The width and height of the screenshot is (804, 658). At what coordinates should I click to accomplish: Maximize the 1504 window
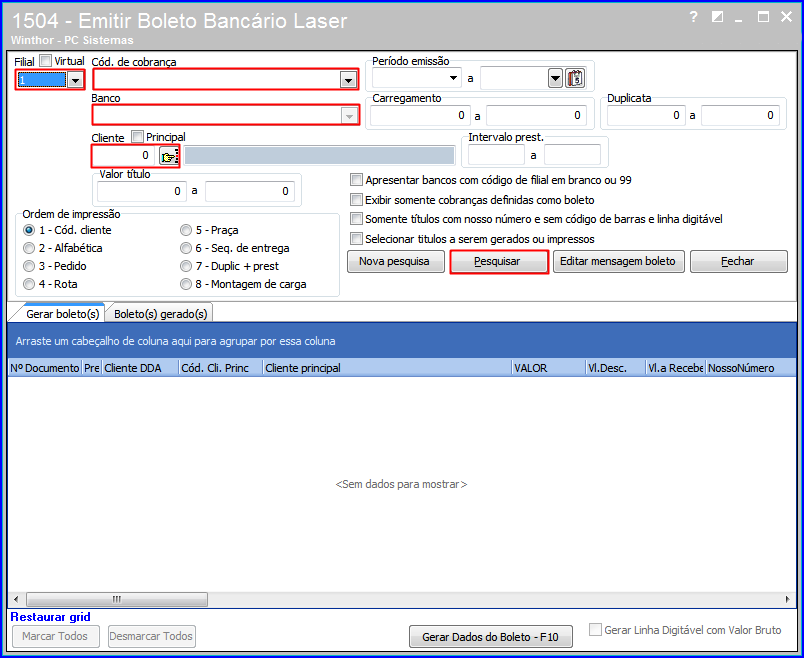click(x=763, y=17)
